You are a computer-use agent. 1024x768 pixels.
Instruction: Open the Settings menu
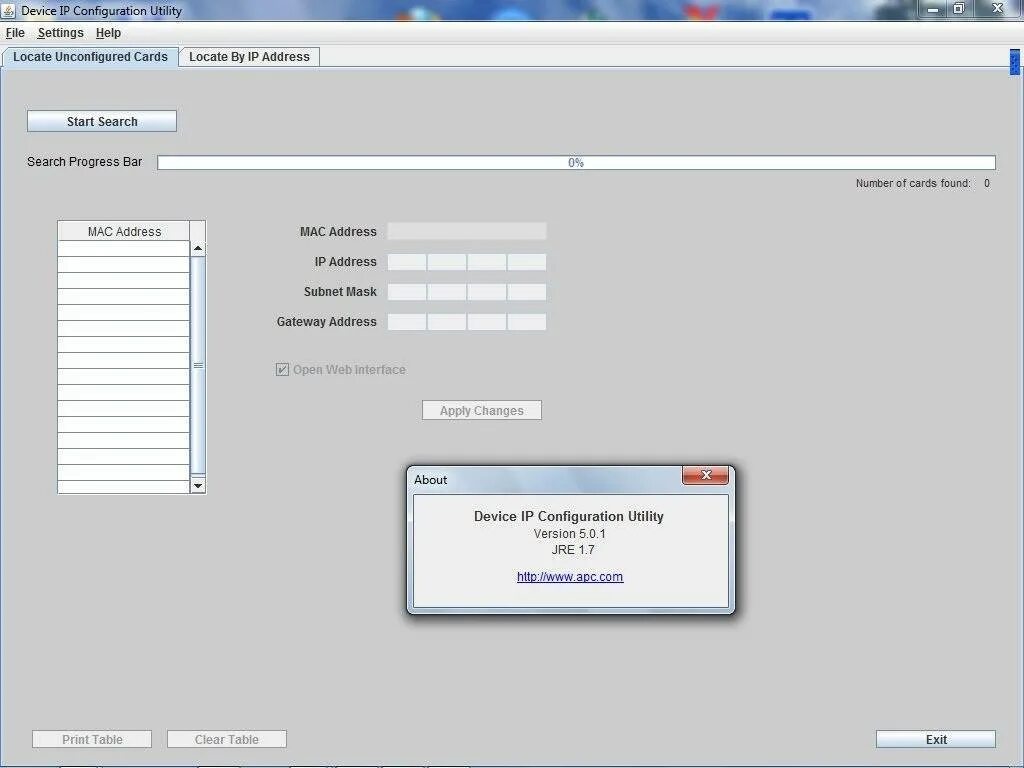click(x=61, y=33)
